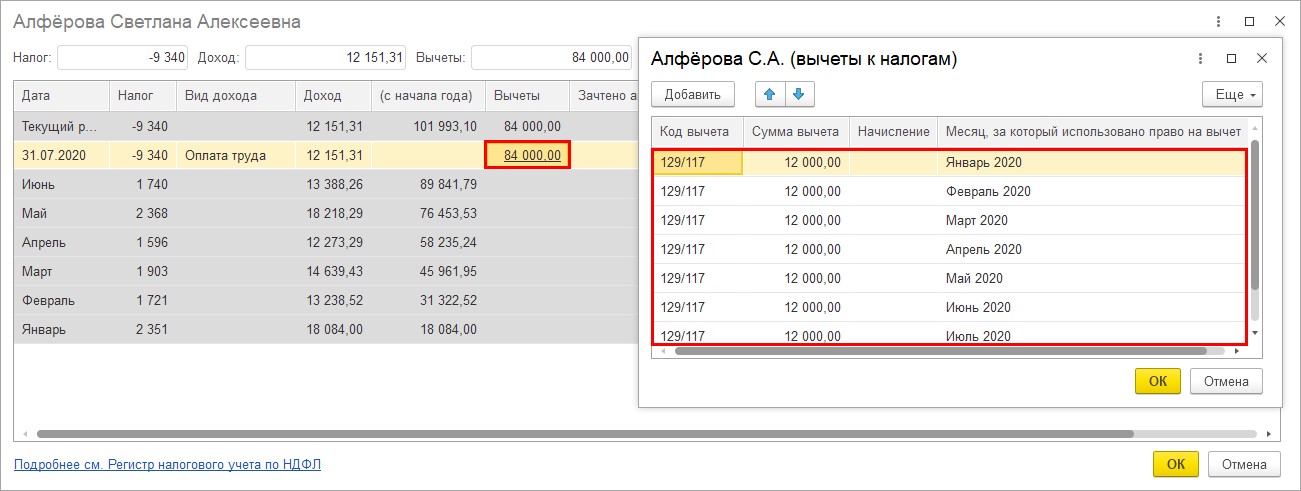This screenshot has height=491, width=1301.
Task: Open the underlined 84 000,00 deduction link
Action: click(x=532, y=155)
